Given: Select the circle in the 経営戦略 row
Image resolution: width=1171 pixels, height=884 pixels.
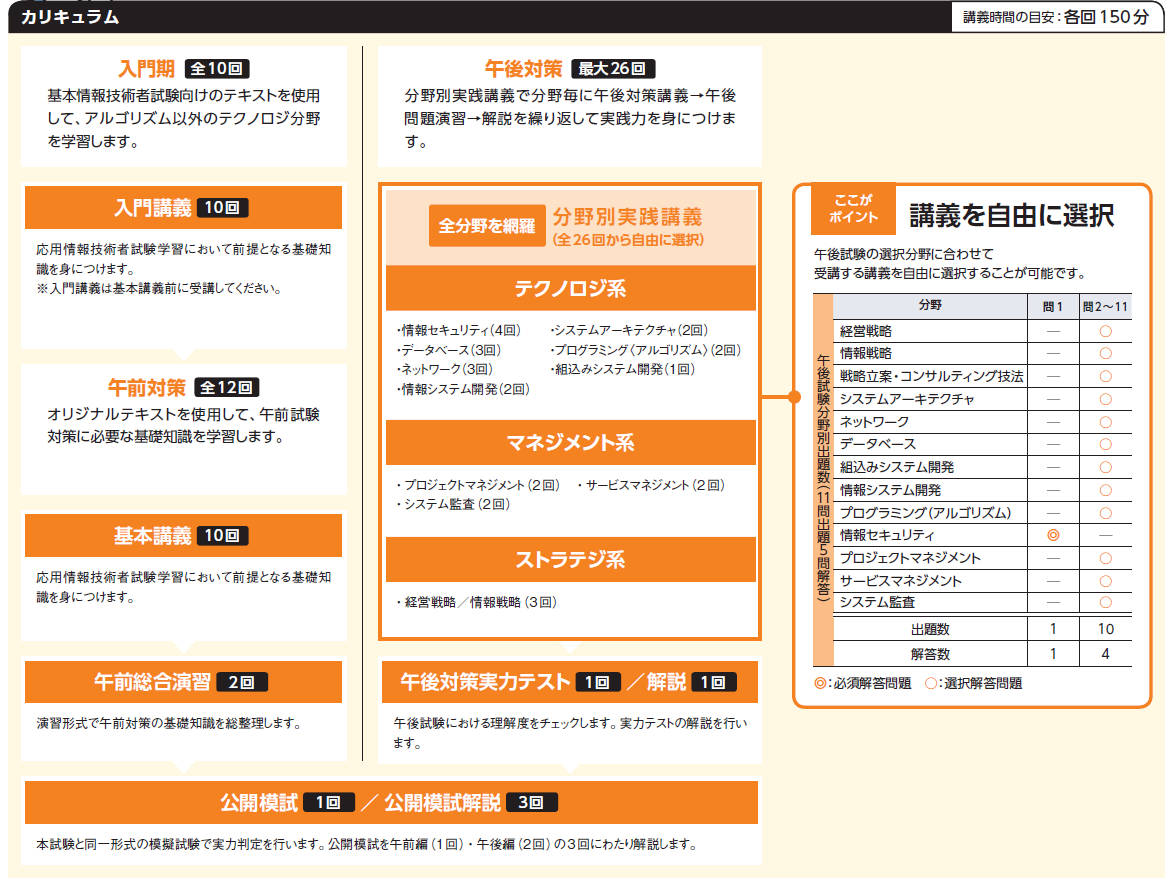Looking at the screenshot, I should [x=1105, y=331].
